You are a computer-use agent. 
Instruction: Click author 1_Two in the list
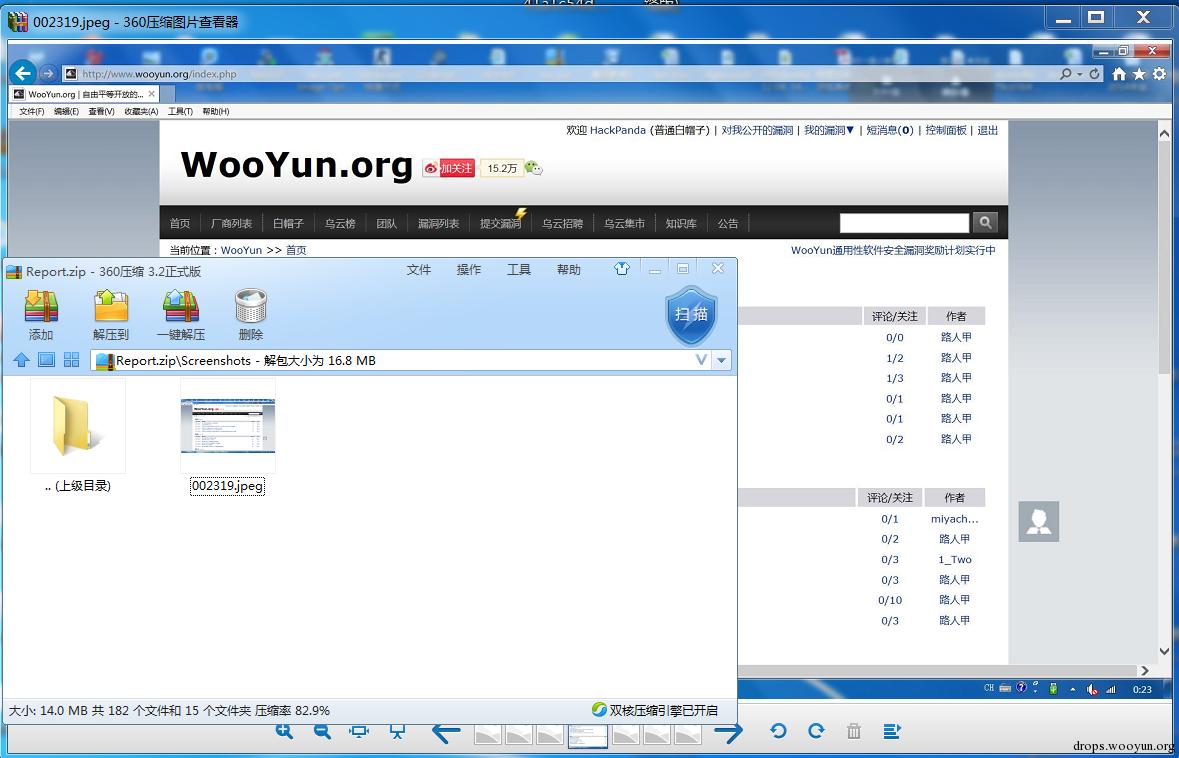click(955, 559)
